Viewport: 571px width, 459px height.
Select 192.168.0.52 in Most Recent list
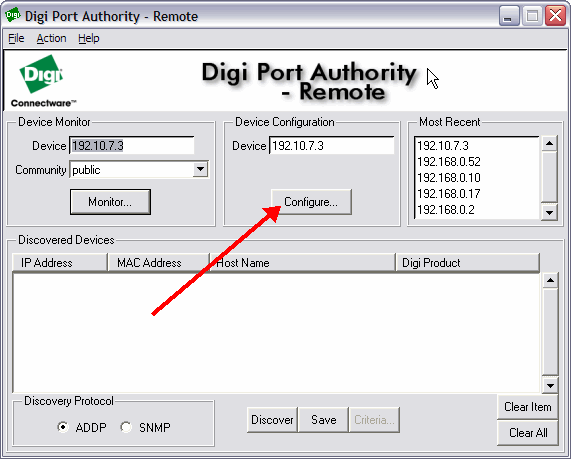449,162
